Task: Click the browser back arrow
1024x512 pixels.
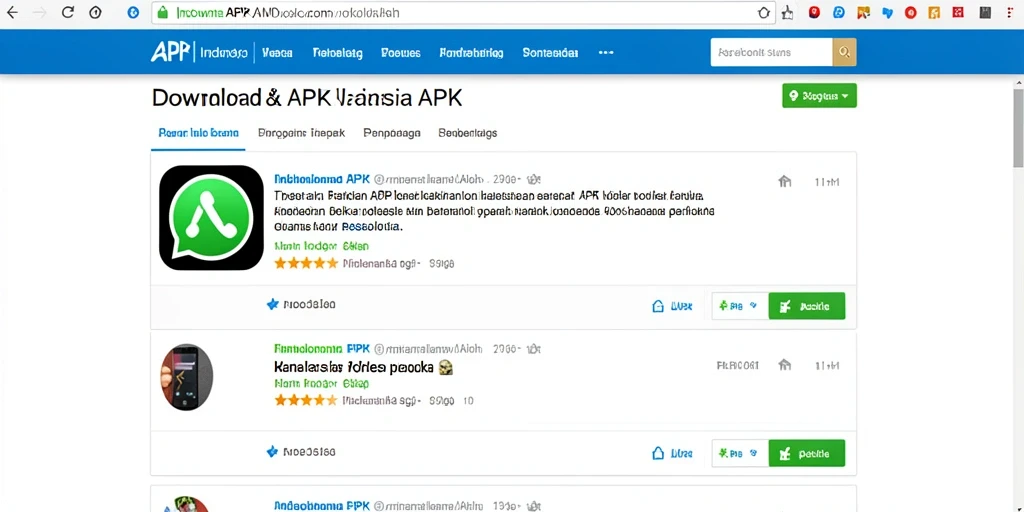Action: point(12,12)
